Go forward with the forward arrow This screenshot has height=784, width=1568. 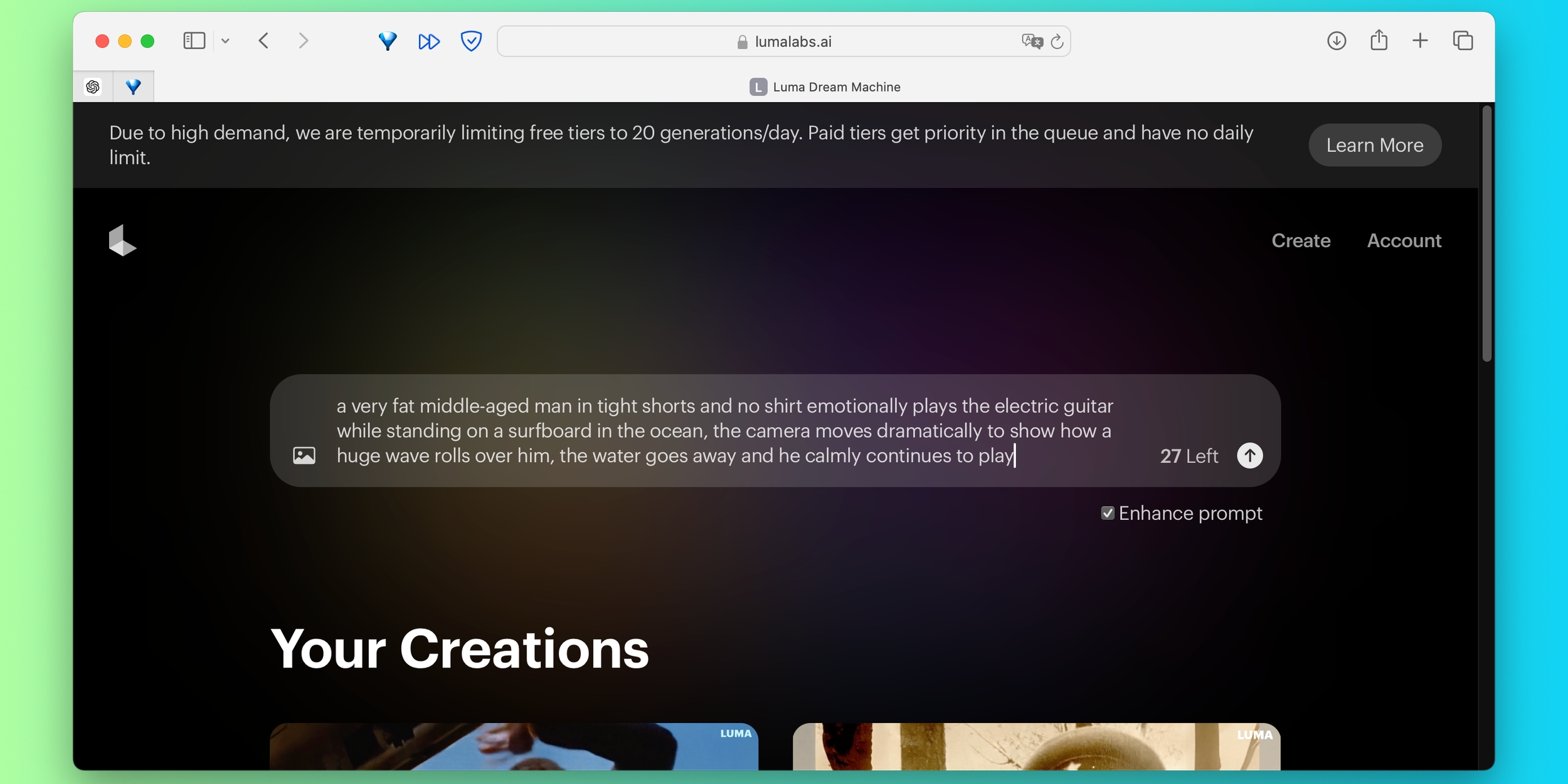coord(304,41)
